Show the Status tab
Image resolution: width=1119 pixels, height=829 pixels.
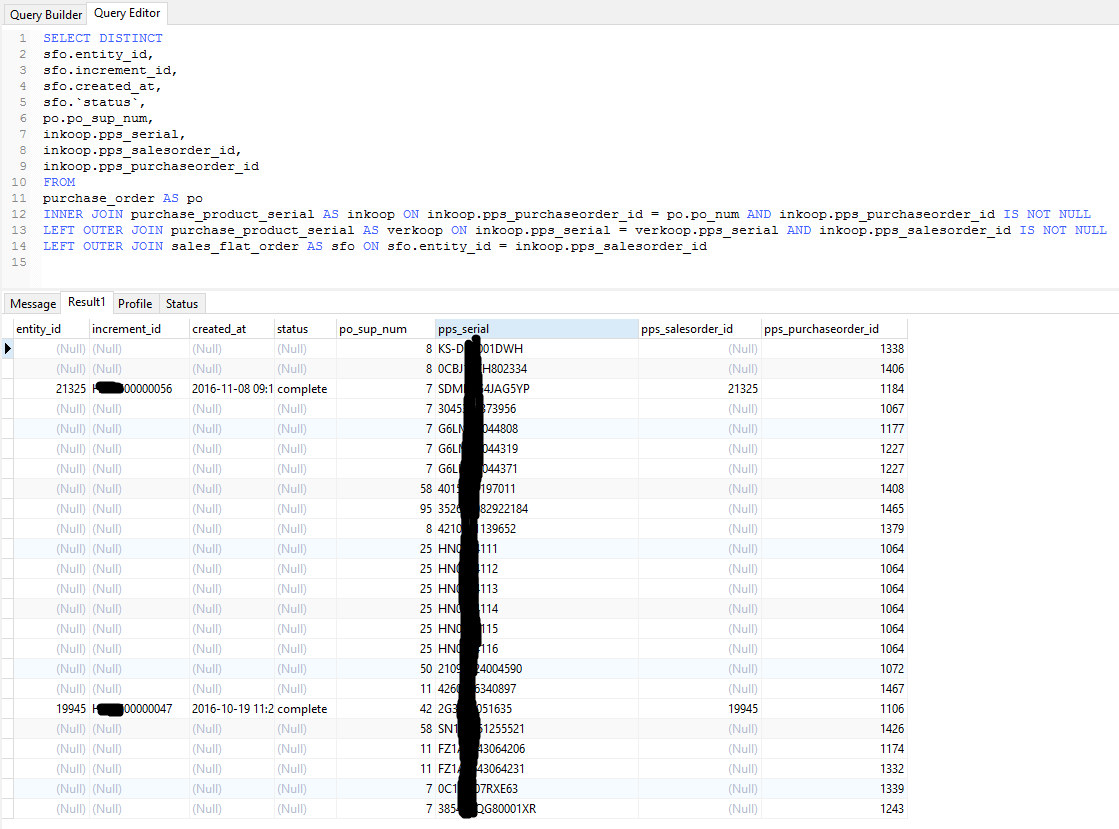pos(182,304)
